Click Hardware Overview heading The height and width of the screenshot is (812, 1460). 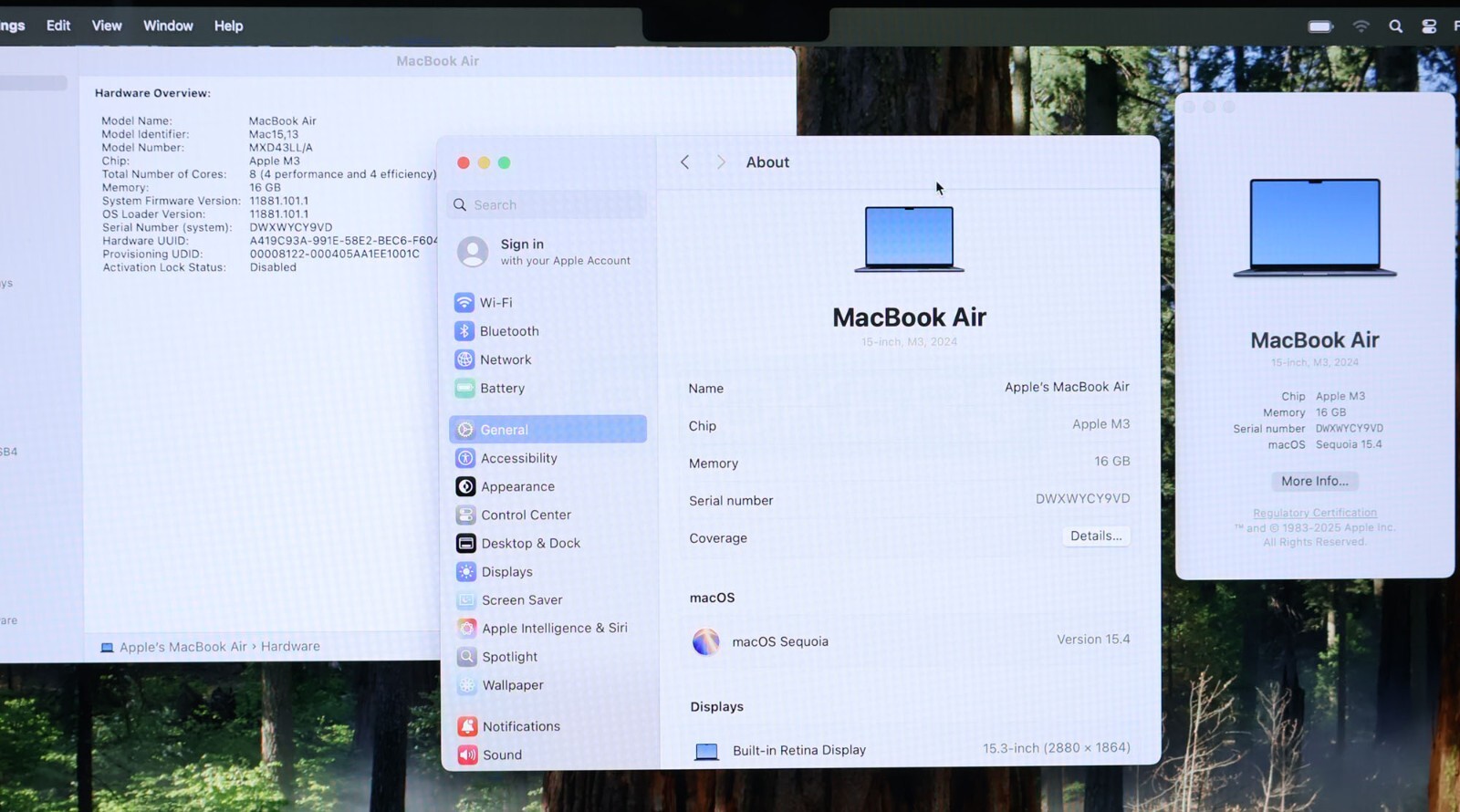[152, 93]
